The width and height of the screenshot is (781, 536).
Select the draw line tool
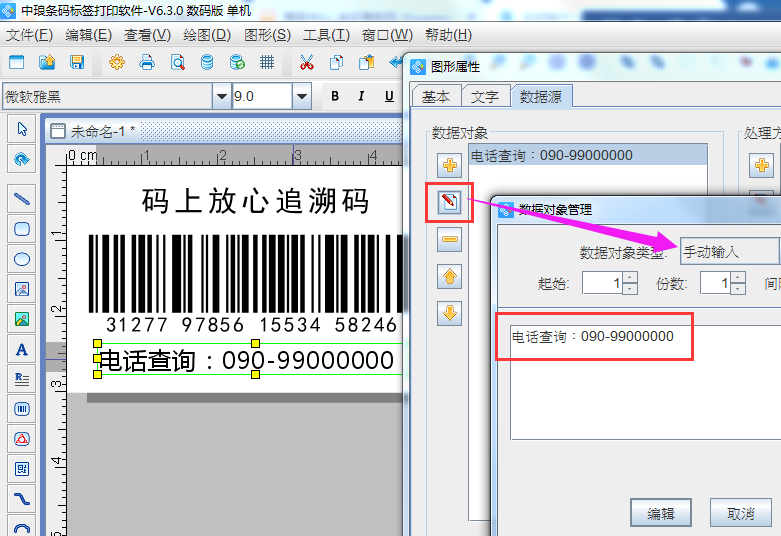click(21, 199)
